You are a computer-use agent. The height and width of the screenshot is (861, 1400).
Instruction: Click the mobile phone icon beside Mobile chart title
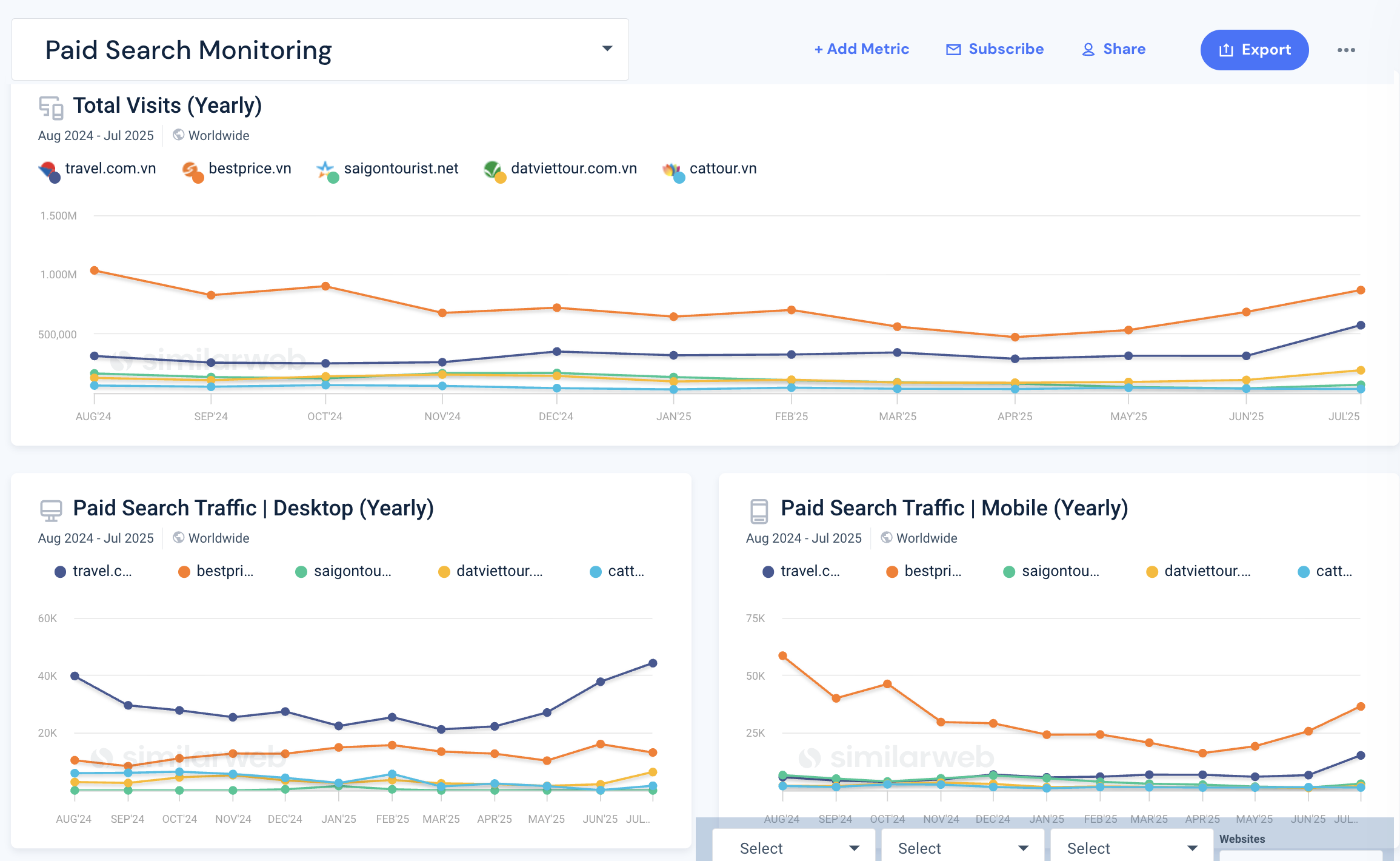(x=759, y=511)
